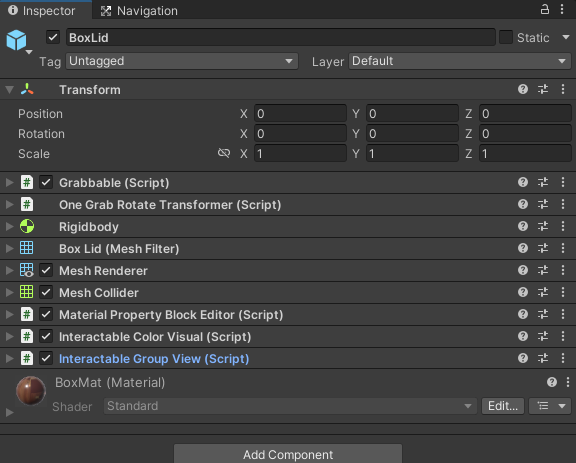Click the green Mesh Collider icon

(26, 292)
